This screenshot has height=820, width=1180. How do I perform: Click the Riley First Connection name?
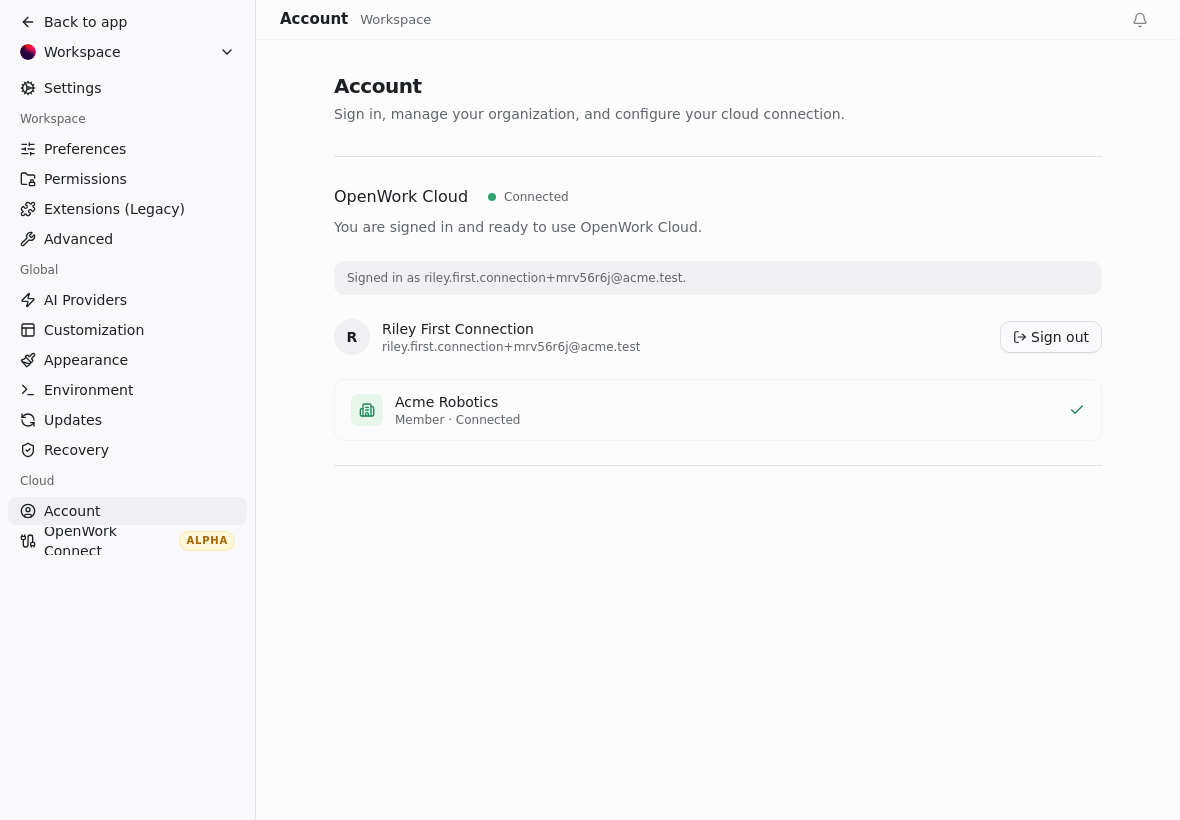(458, 330)
